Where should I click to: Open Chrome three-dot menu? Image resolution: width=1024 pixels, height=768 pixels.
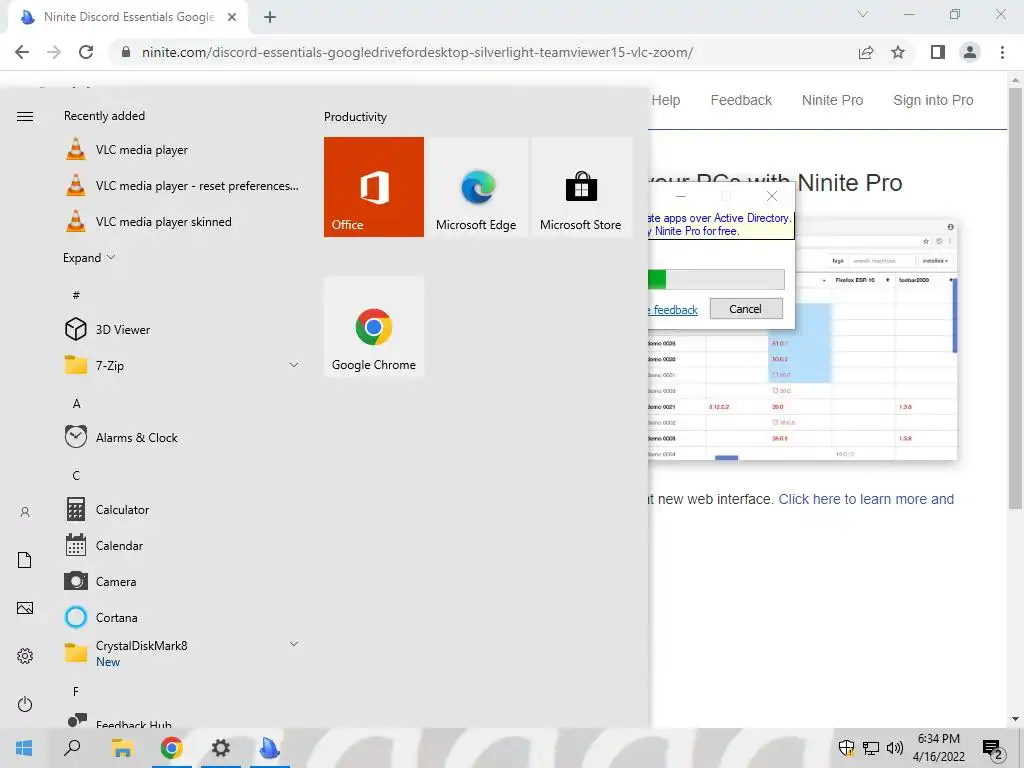tap(1002, 52)
